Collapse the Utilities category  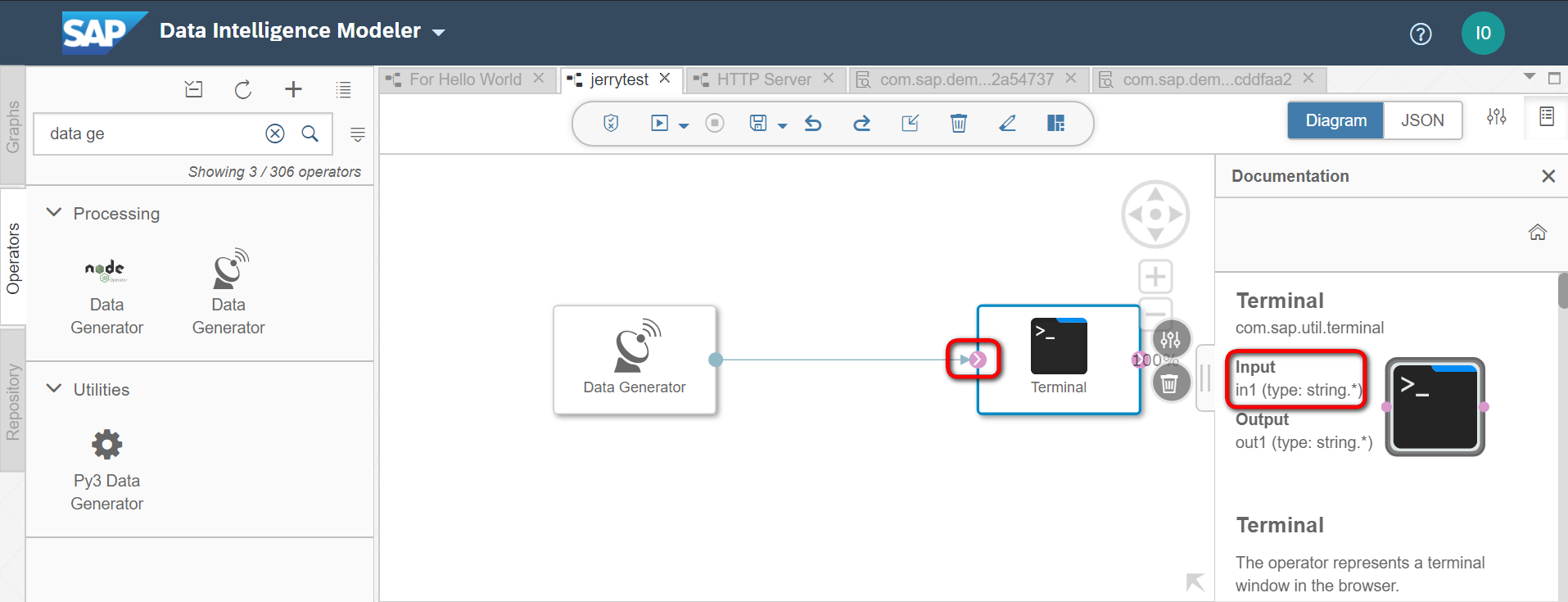(54, 389)
